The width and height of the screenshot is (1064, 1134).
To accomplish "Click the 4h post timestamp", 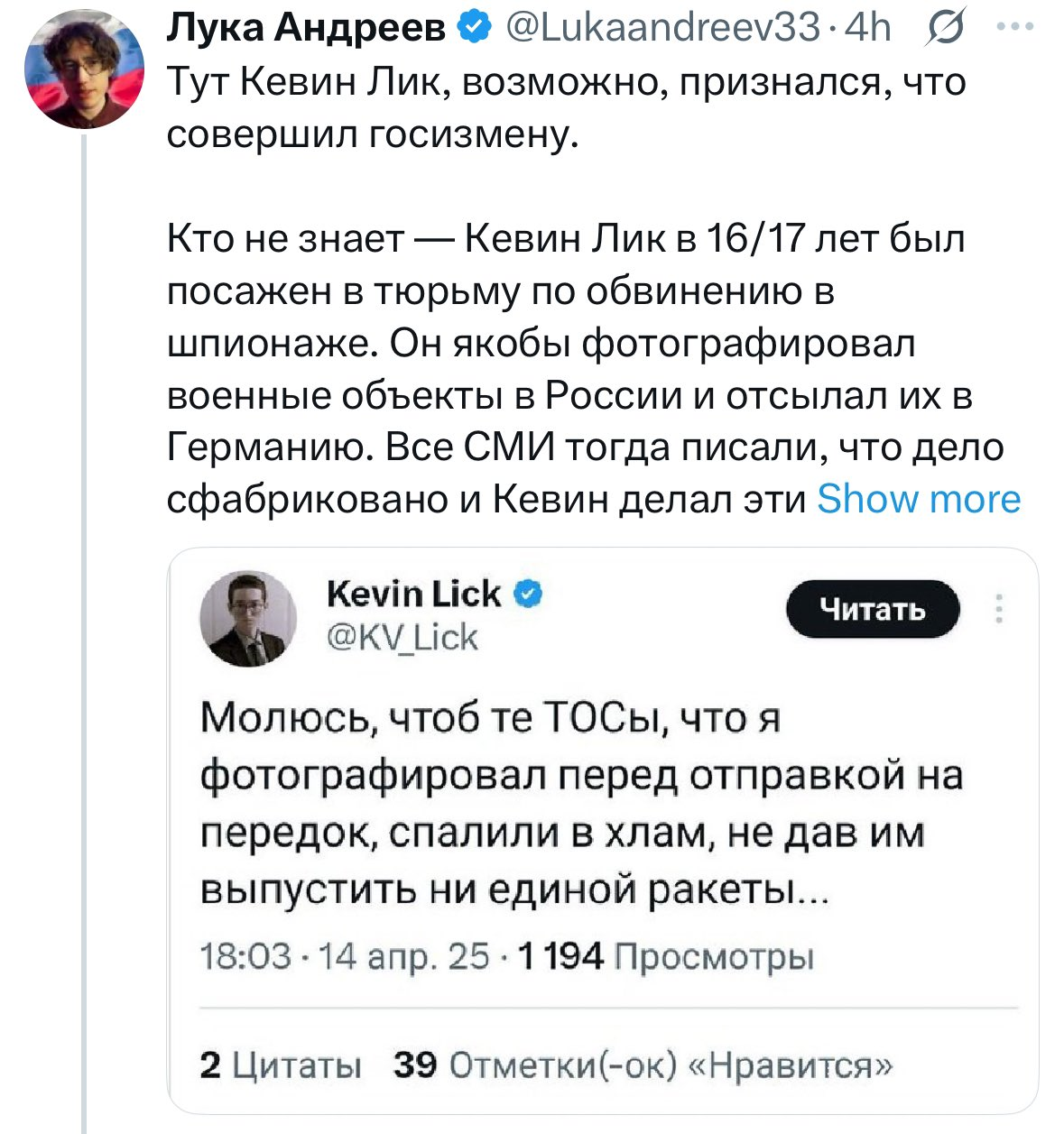I will coord(867,29).
